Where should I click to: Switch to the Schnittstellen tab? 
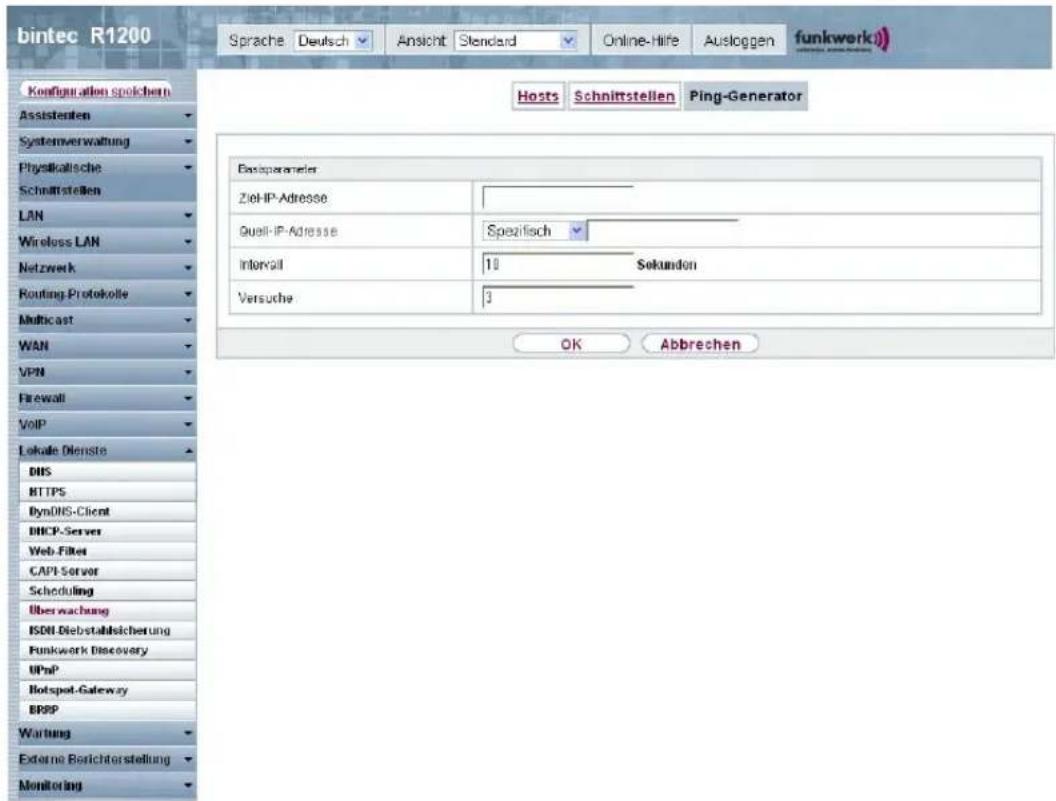624,96
